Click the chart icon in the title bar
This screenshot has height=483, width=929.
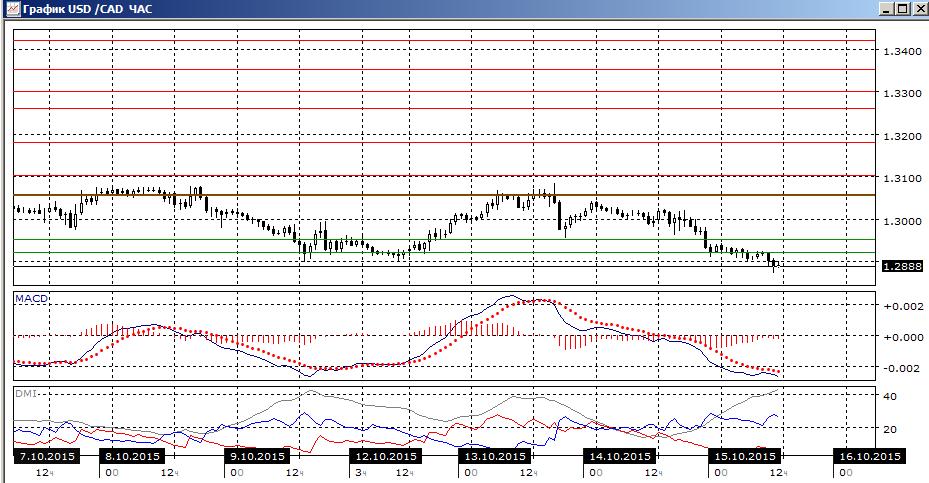pos(12,9)
